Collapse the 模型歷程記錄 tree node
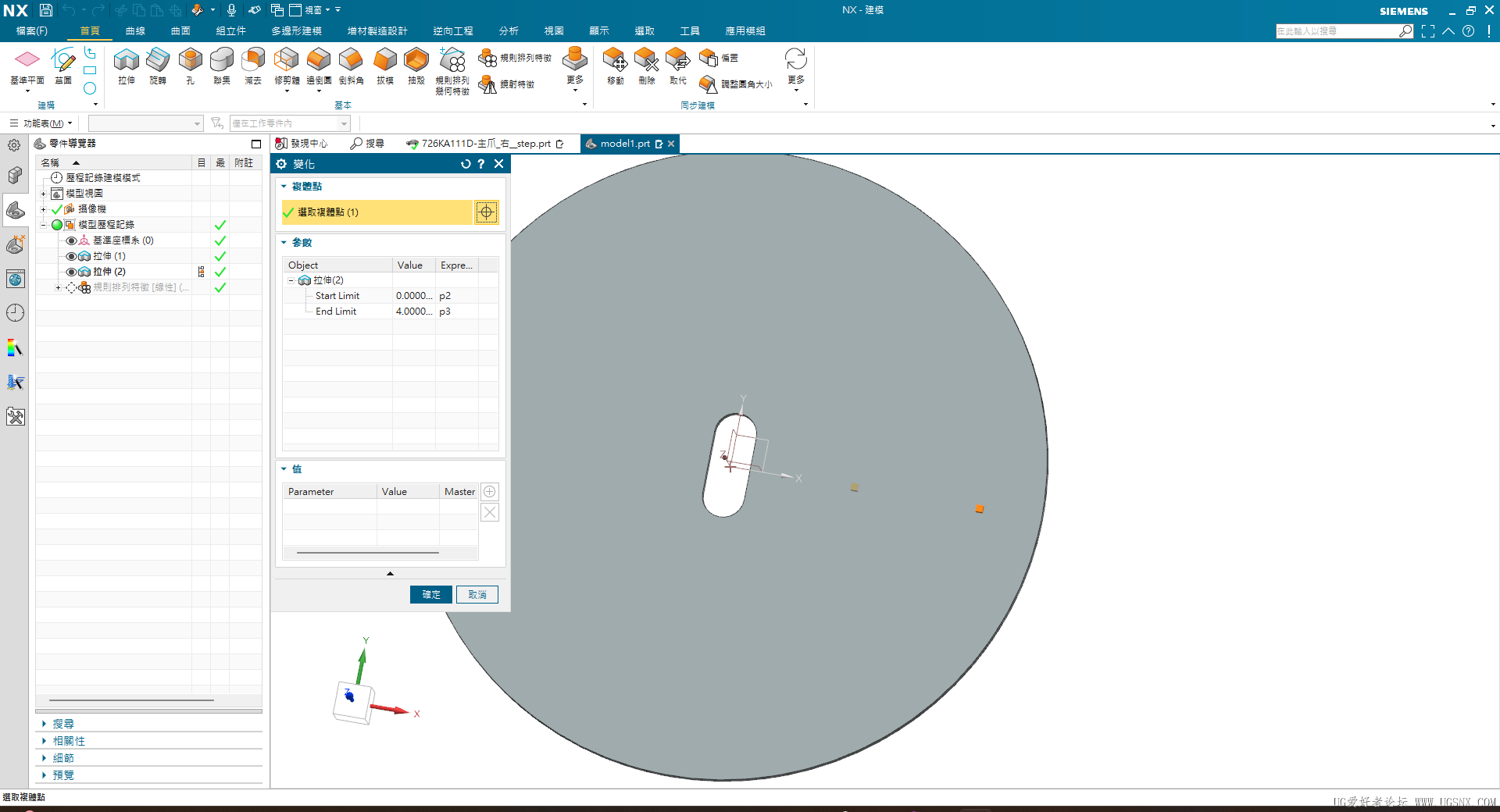The height and width of the screenshot is (812, 1500). coord(44,225)
